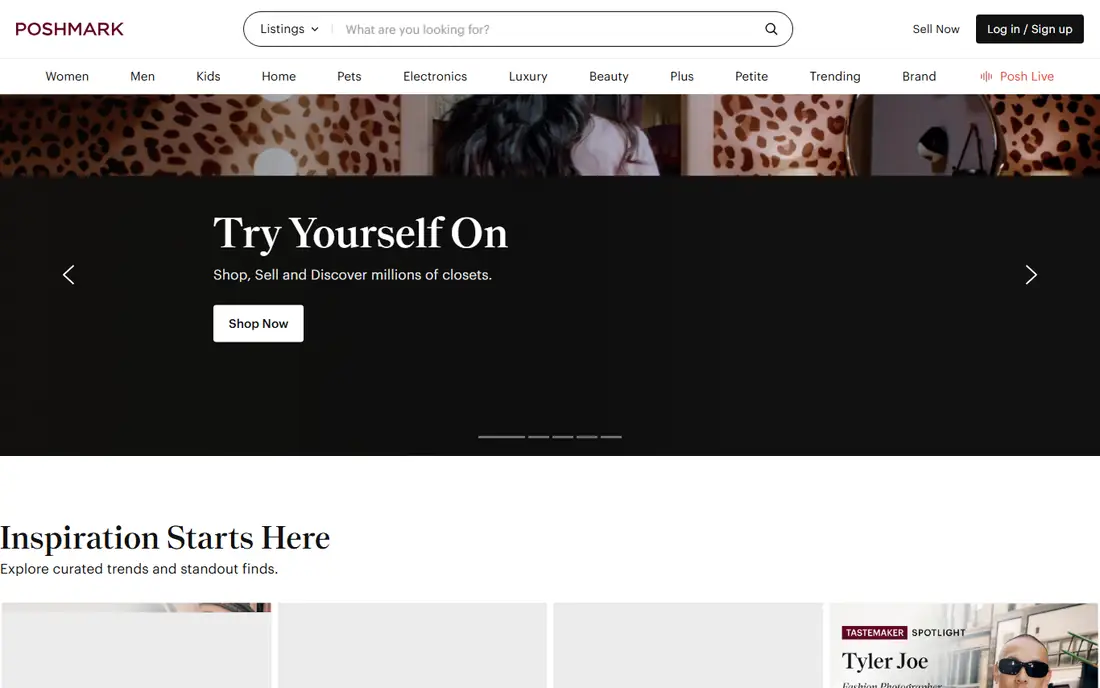Open the Petite category menu
This screenshot has width=1100, height=688.
(751, 76)
